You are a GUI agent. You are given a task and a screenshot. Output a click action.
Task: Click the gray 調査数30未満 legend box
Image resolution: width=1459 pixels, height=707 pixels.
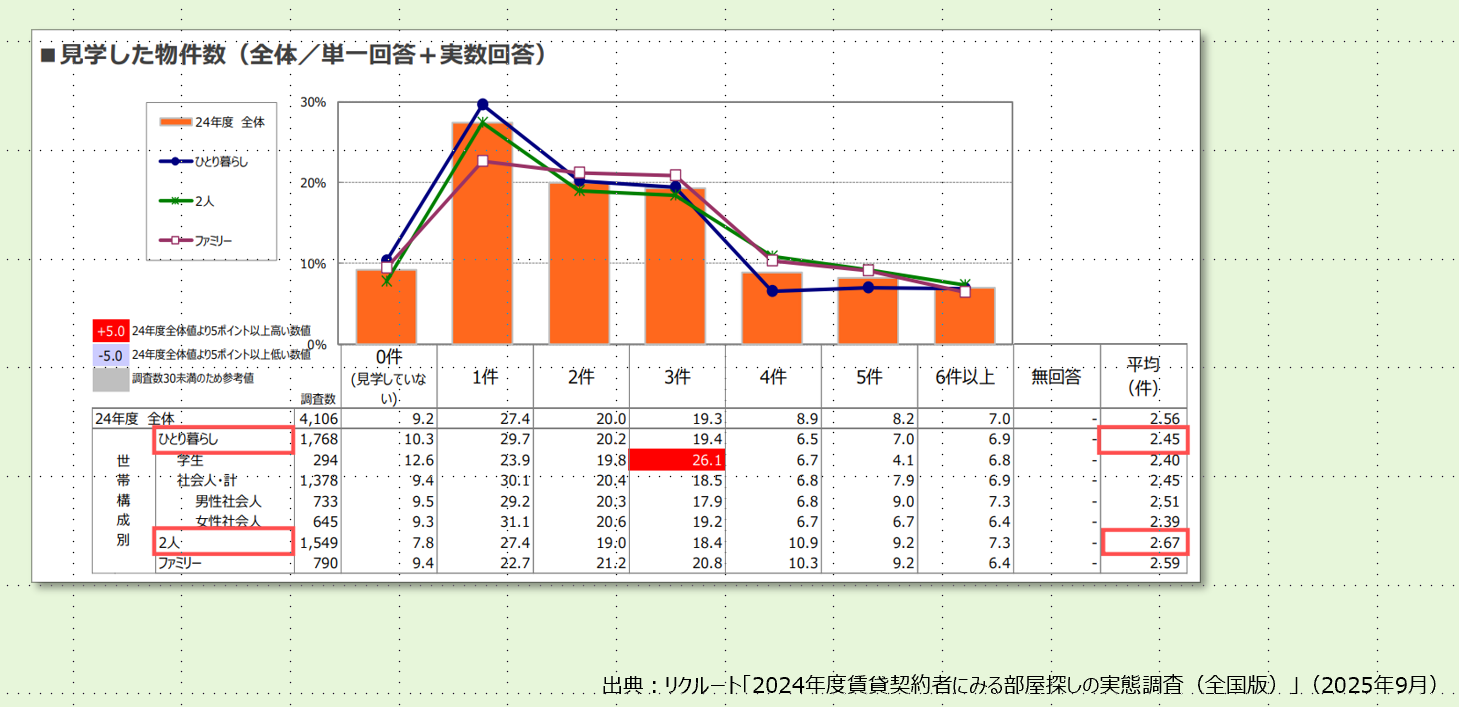pos(111,379)
